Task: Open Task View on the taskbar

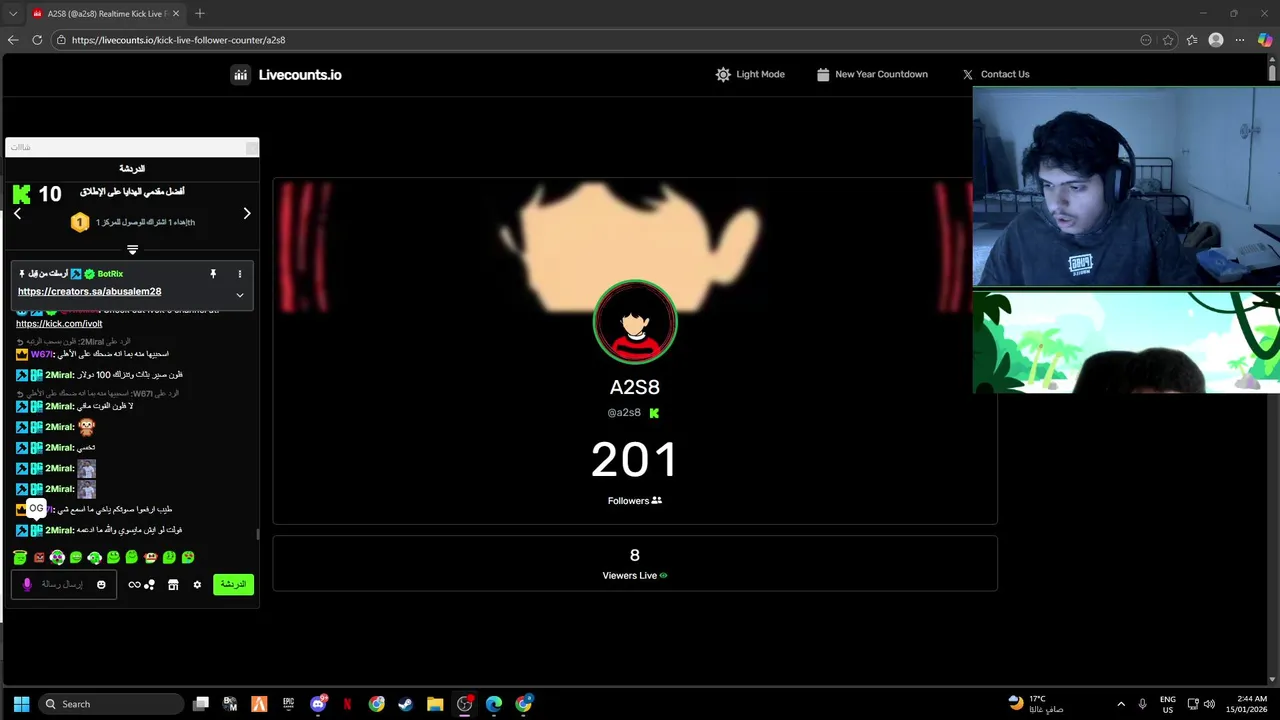Action: (201, 704)
